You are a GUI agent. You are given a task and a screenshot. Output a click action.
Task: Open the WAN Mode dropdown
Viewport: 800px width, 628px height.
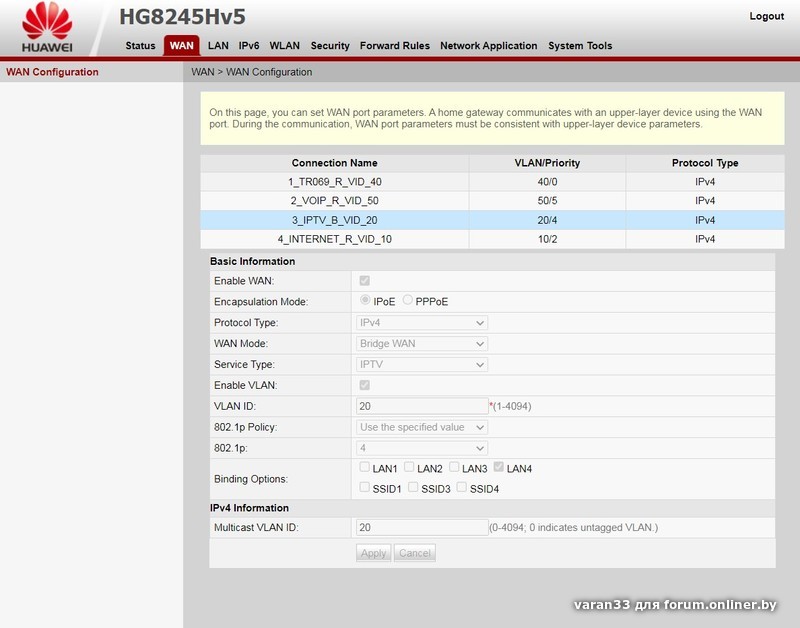pyautogui.click(x=422, y=344)
